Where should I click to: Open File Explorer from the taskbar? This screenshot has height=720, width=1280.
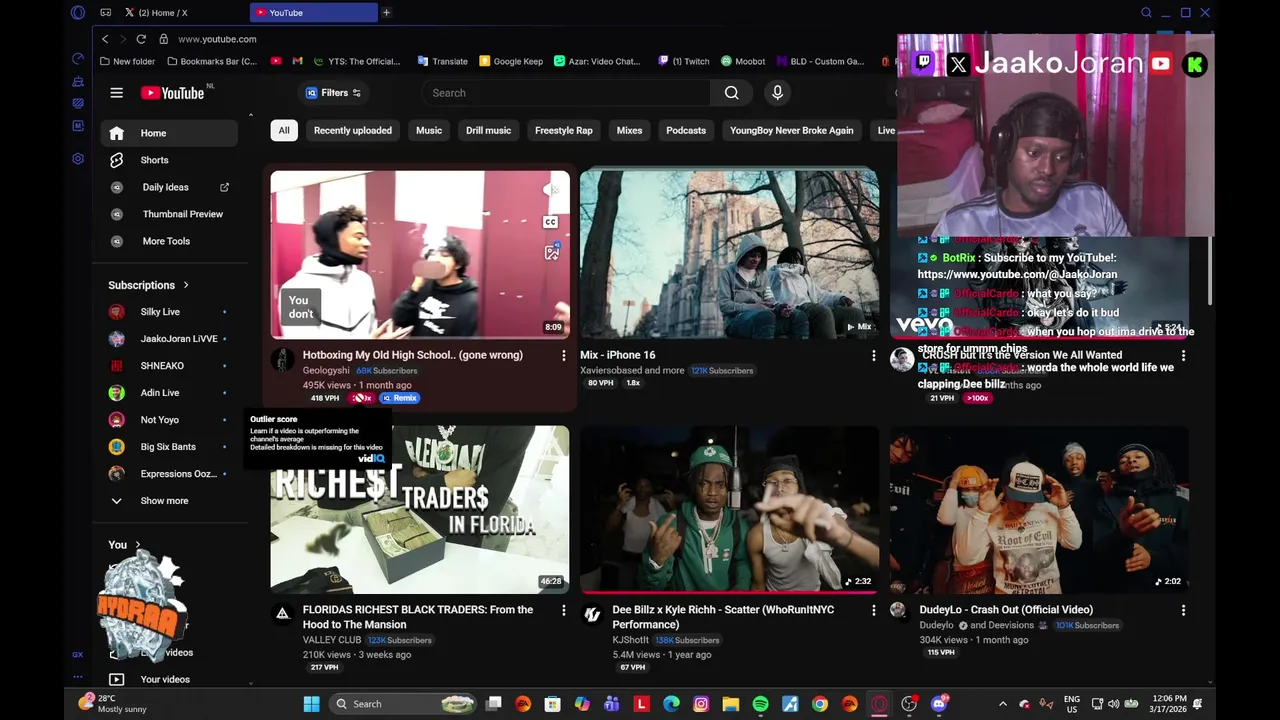click(730, 704)
